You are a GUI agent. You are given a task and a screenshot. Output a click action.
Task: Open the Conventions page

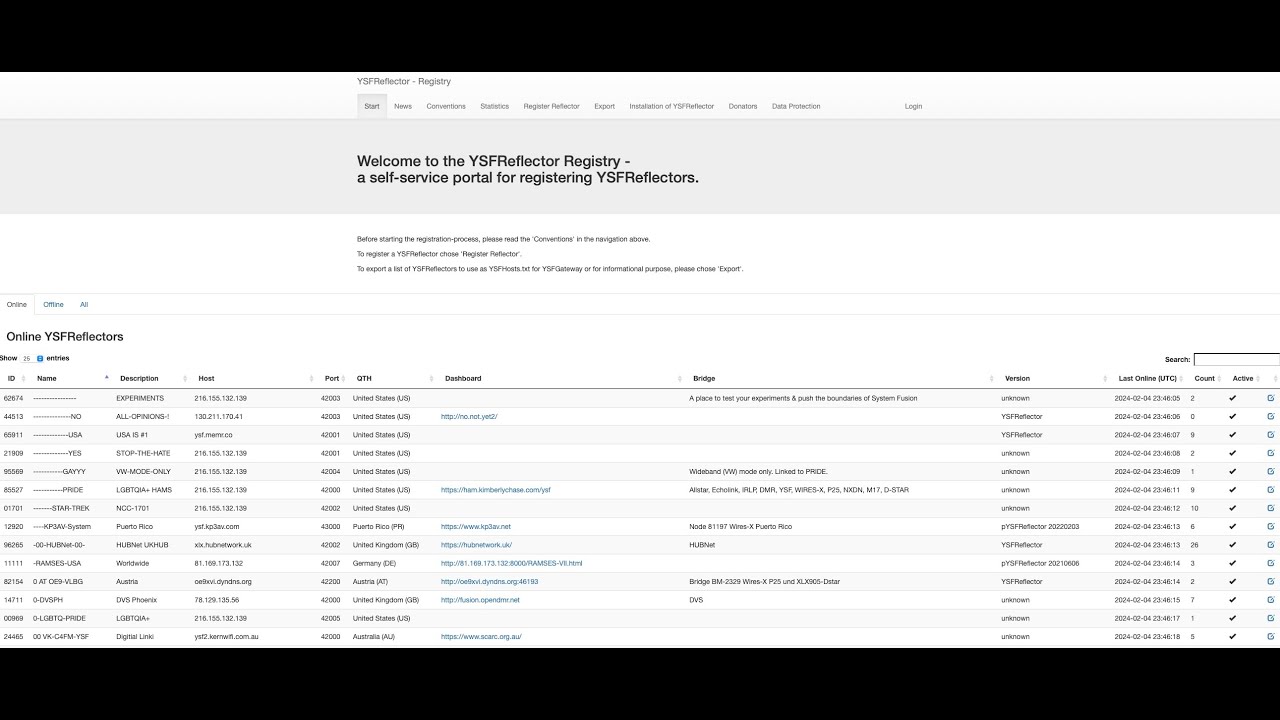[x=446, y=106]
